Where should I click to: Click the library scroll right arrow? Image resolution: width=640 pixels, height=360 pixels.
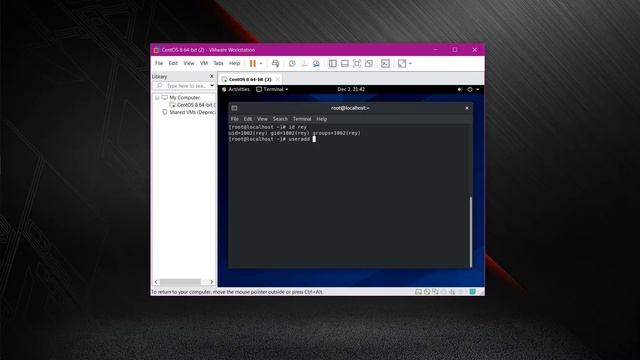pos(211,282)
